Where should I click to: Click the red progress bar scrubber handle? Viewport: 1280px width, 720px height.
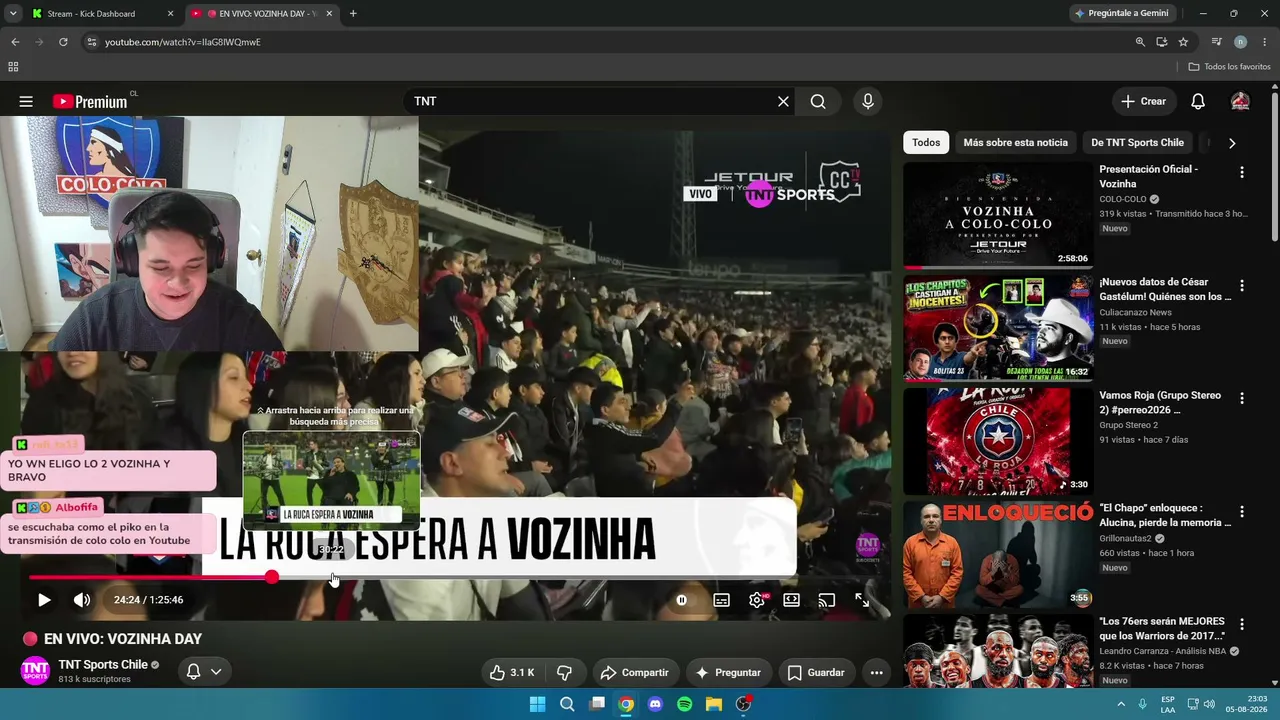point(272,577)
